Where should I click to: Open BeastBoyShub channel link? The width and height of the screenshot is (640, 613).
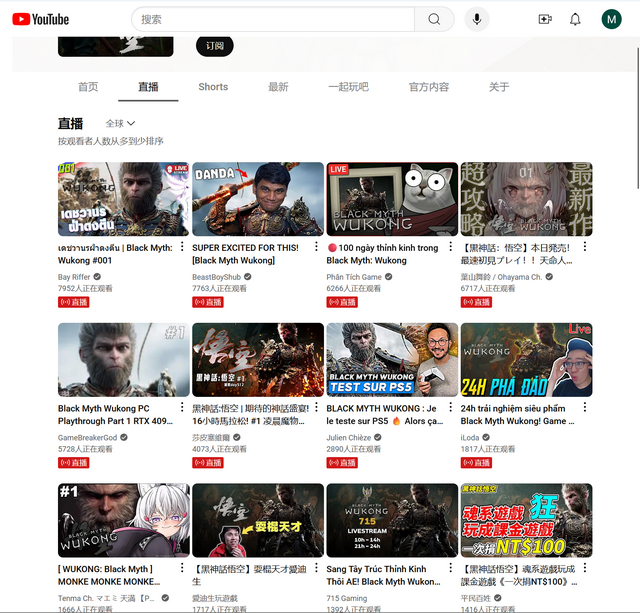216,277
